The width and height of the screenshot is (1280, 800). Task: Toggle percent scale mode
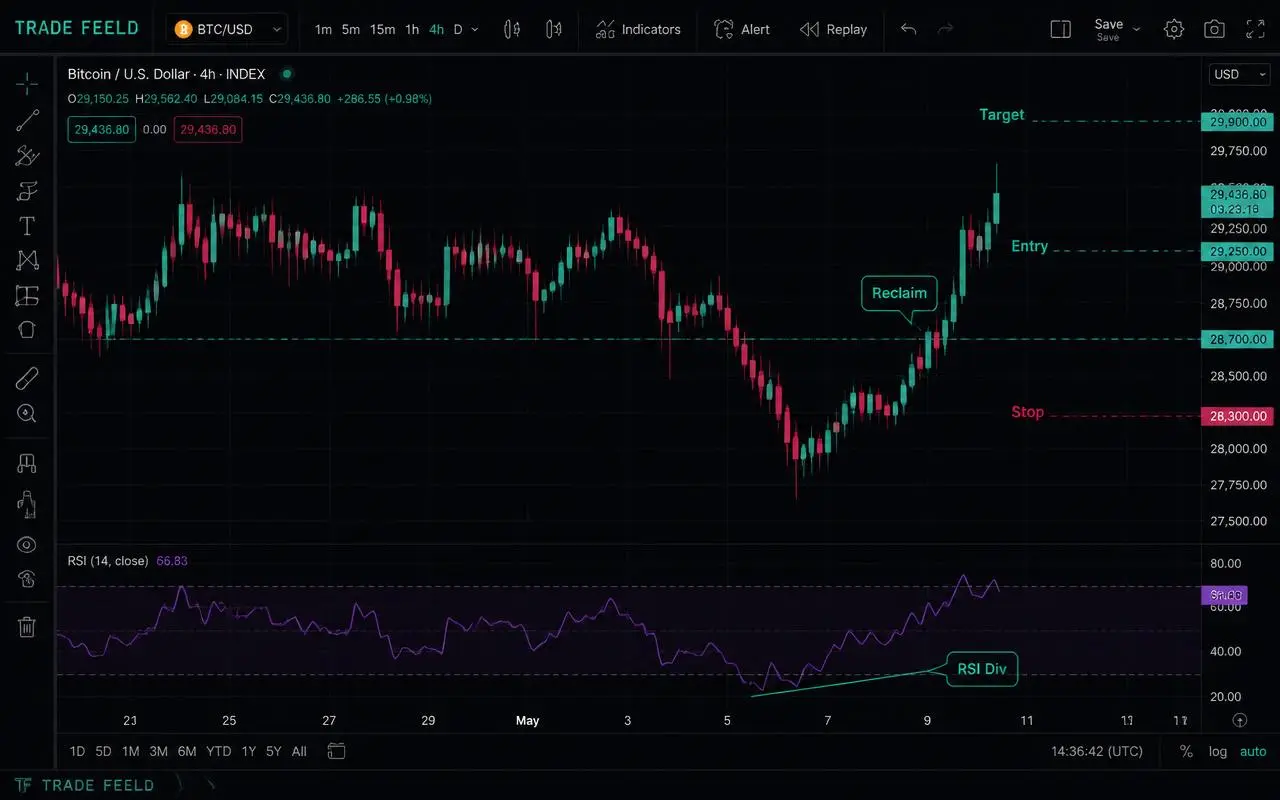click(x=1186, y=751)
